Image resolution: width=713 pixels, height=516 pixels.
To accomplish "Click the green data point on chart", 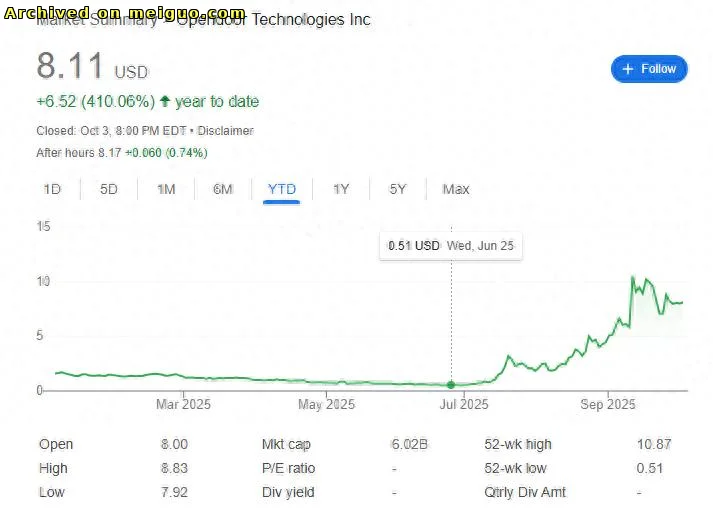I will [451, 385].
